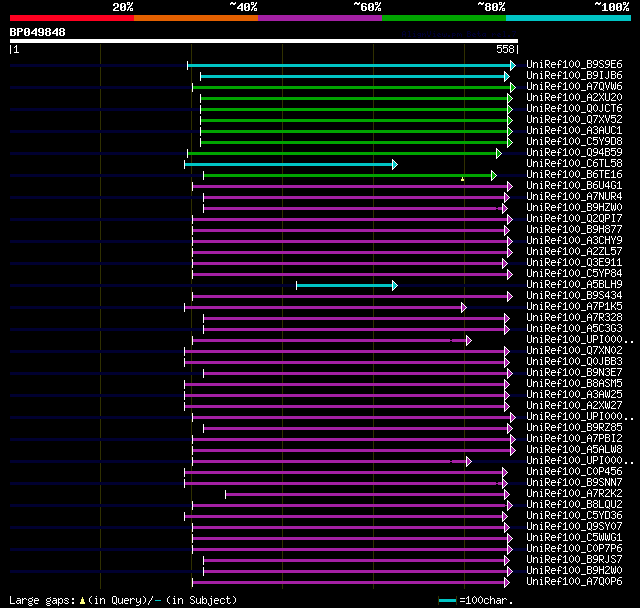Open hit UniRef100_B9S9E6

[x=574, y=64]
